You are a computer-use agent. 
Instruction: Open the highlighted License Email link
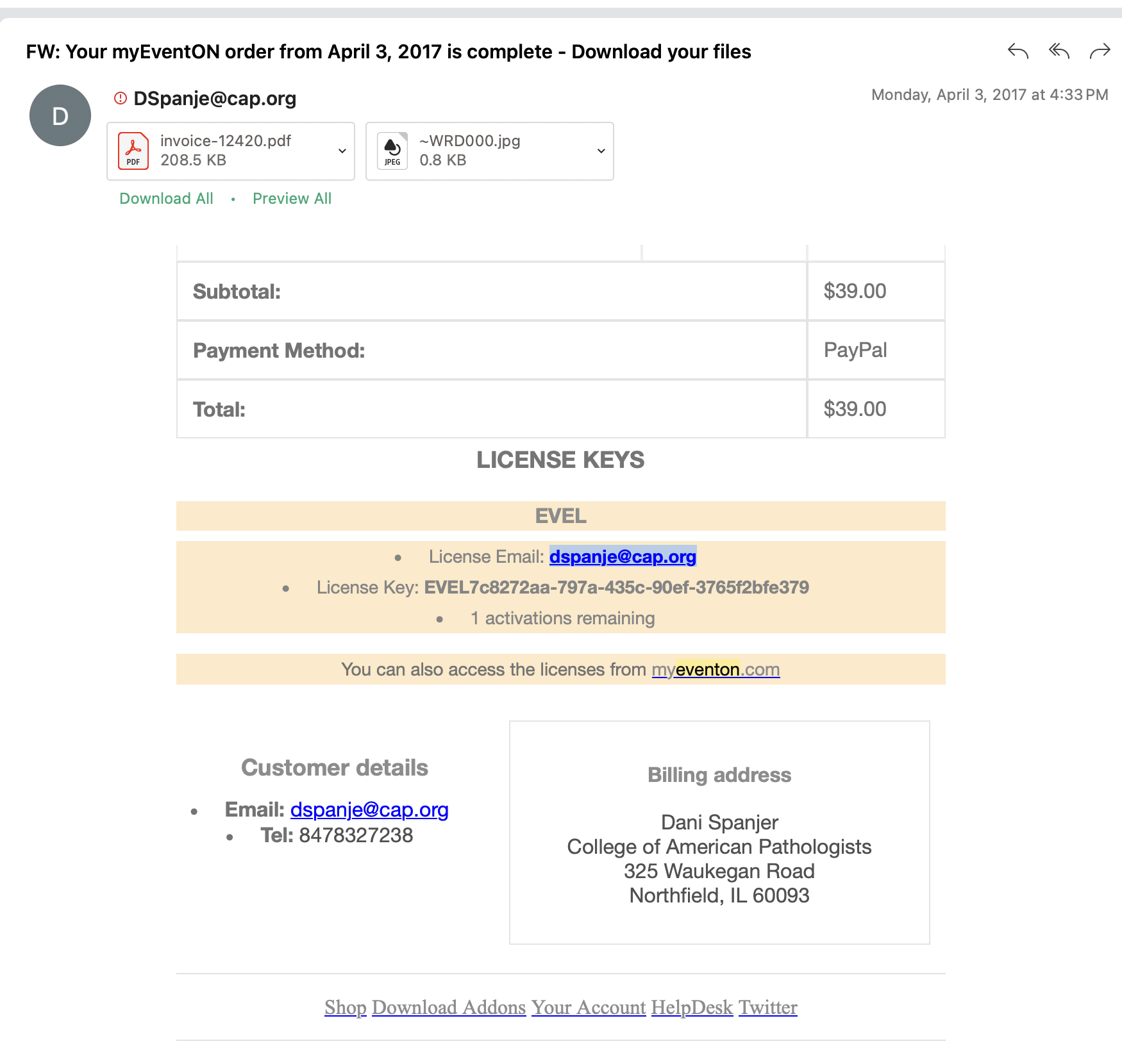click(x=622, y=556)
